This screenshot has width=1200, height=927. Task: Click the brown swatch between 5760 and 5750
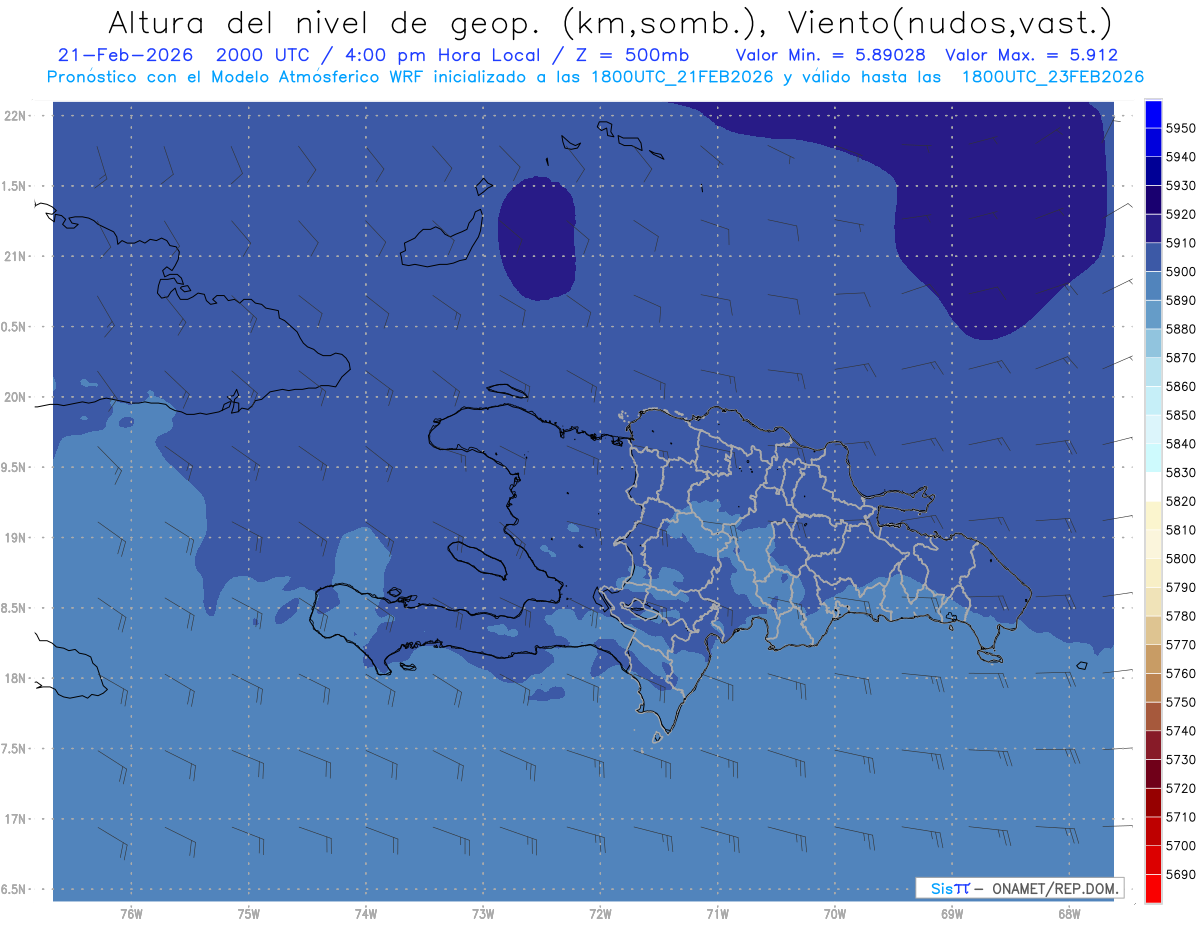click(x=1153, y=688)
